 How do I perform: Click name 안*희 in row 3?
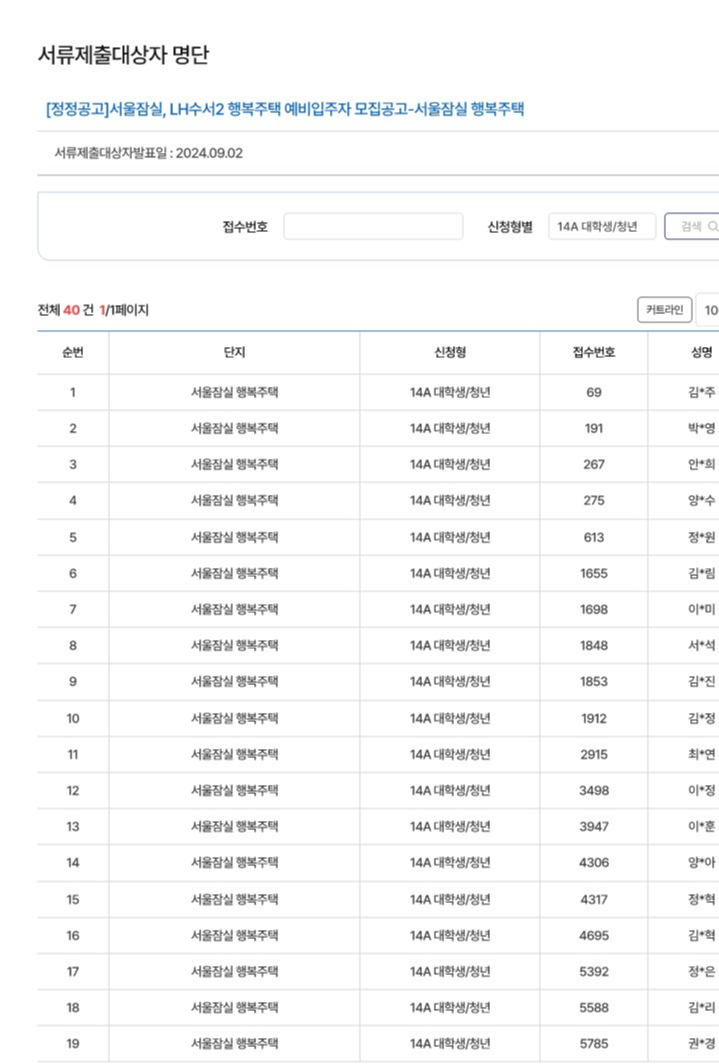coord(701,464)
